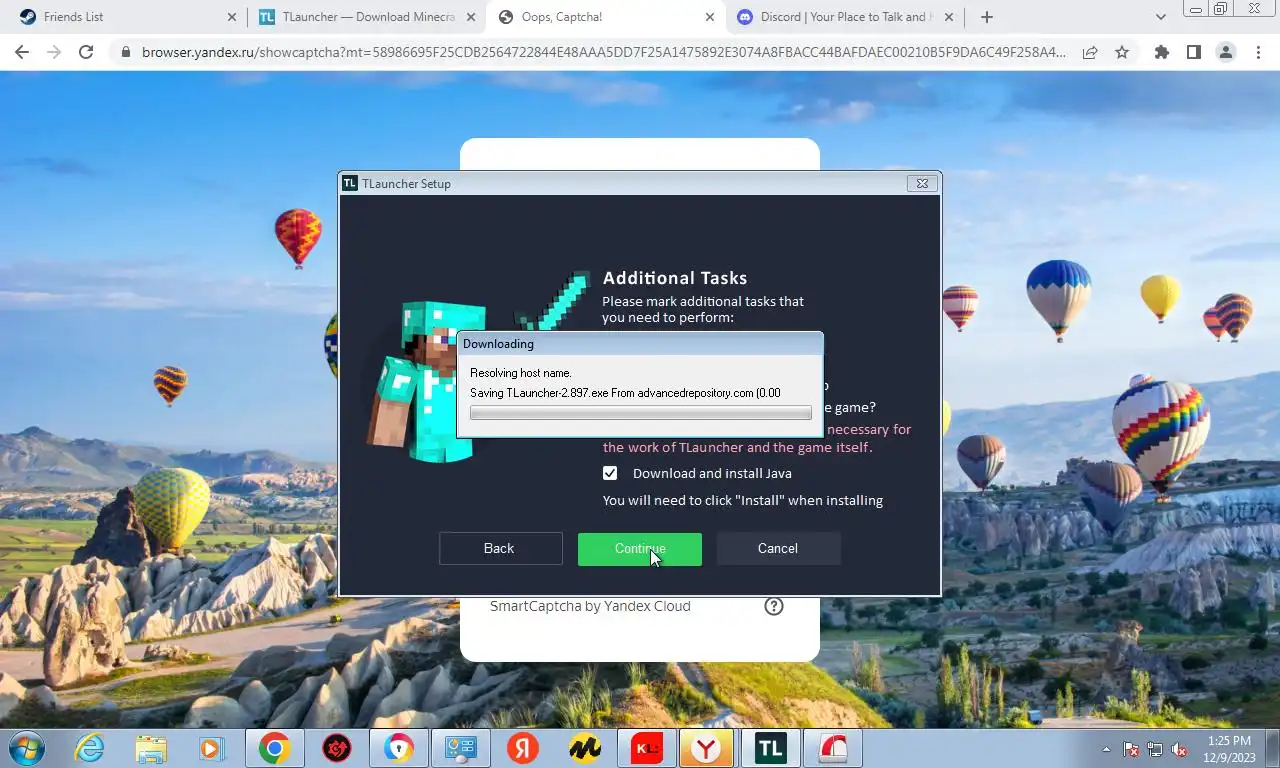Go back in the browser
The width and height of the screenshot is (1280, 768).
22,52
